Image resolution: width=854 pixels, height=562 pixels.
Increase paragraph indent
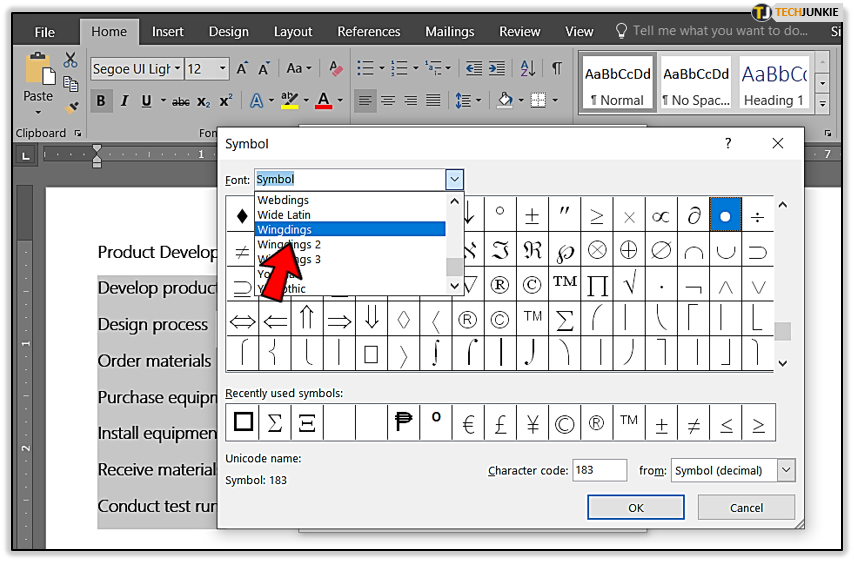497,69
